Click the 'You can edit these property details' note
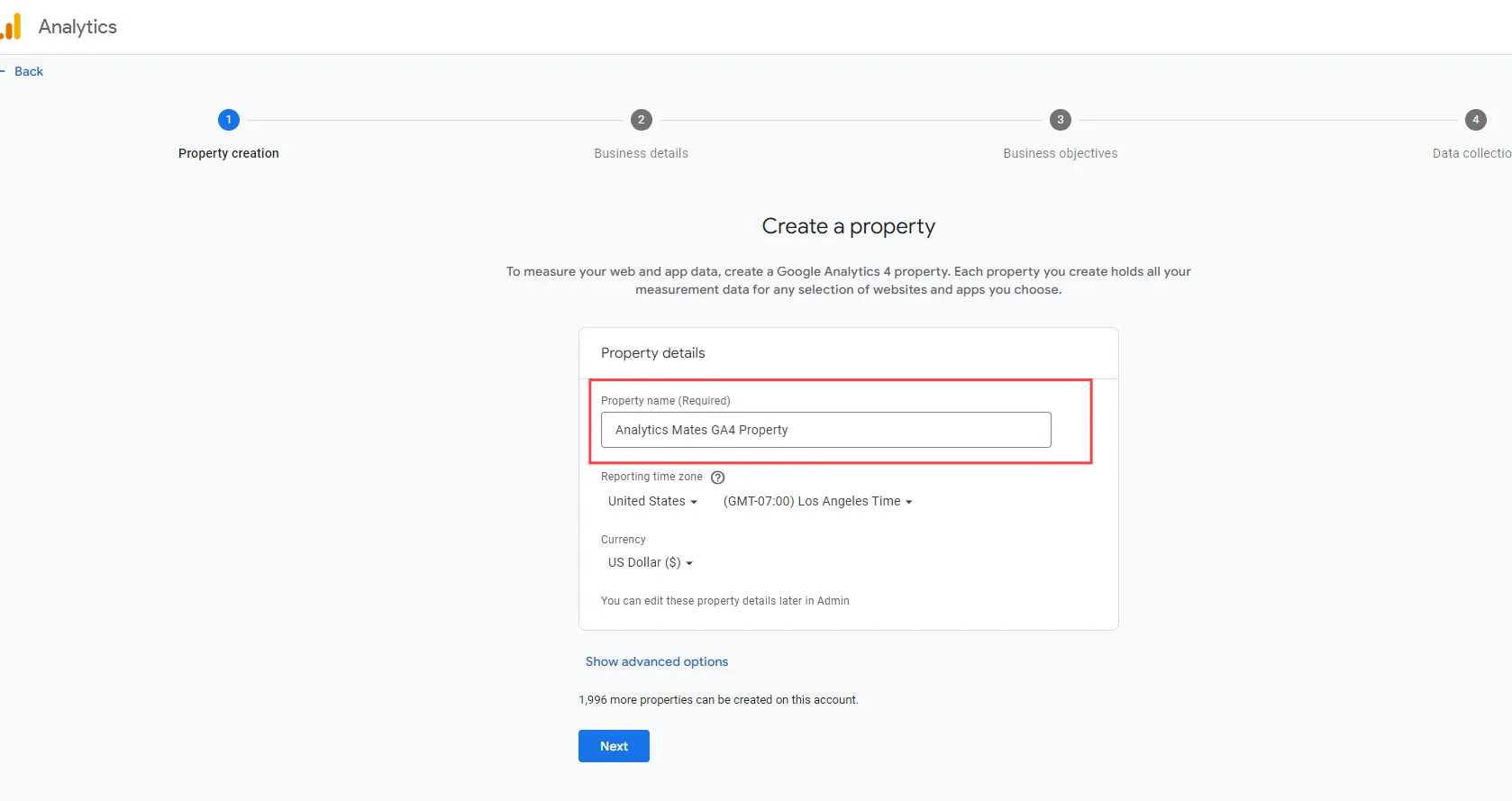Image resolution: width=1512 pixels, height=801 pixels. [725, 601]
